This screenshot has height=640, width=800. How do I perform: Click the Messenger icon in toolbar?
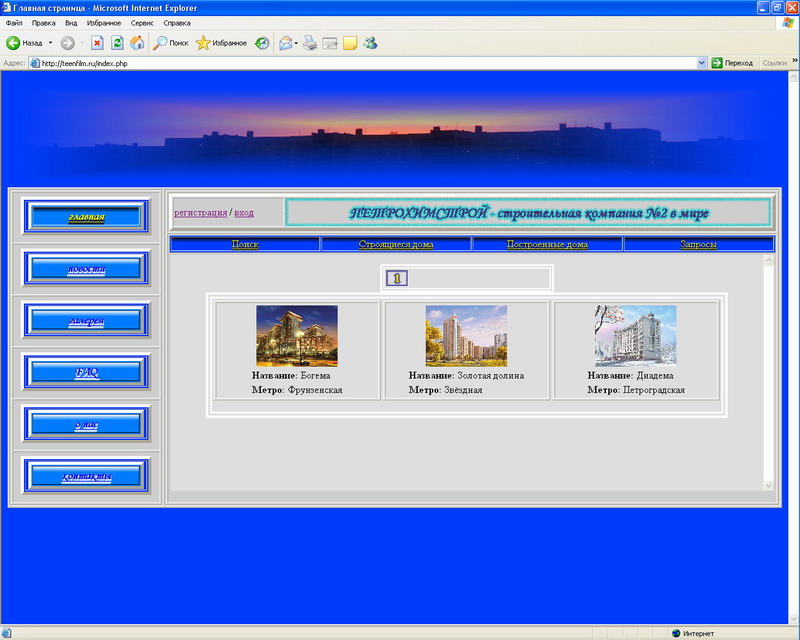(370, 43)
